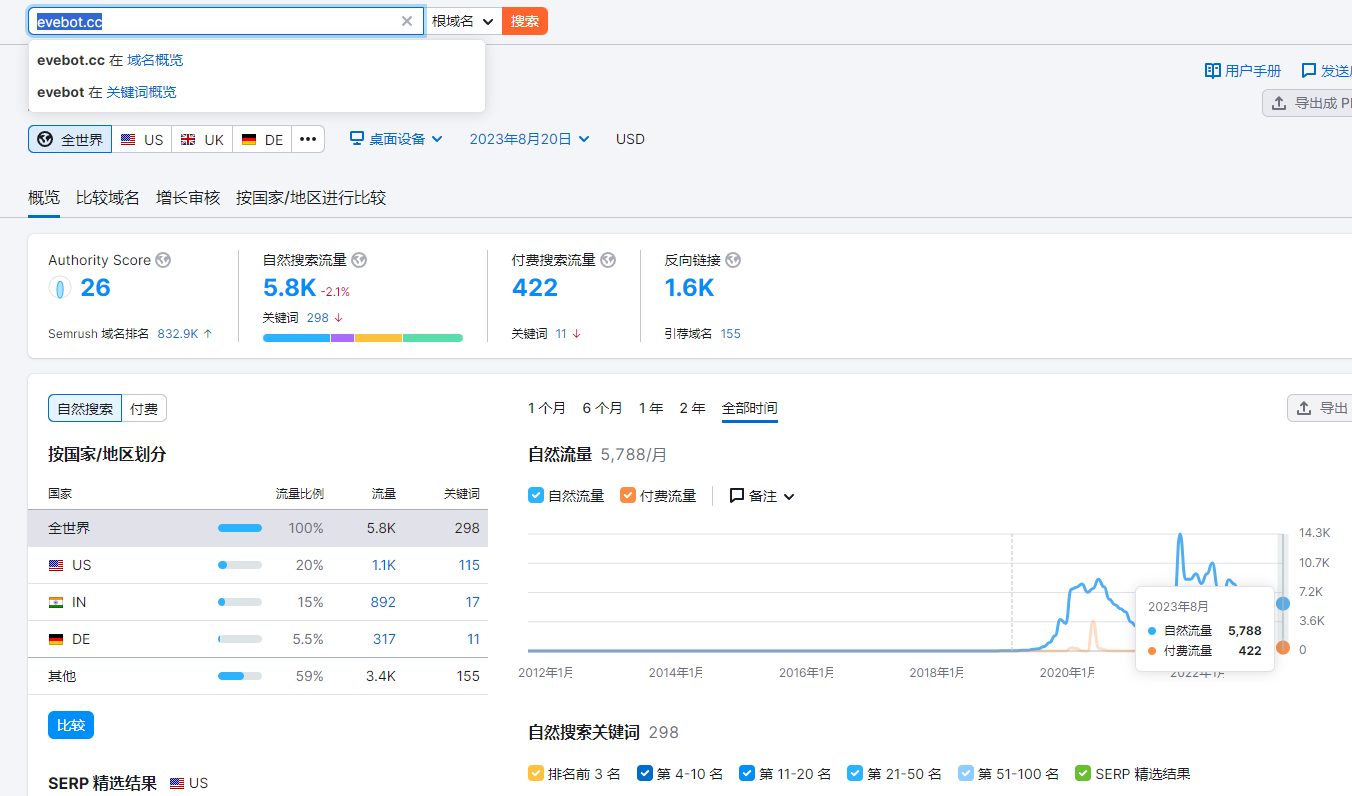The width and height of the screenshot is (1352, 796).
Task: Click the Authority Score circular gauge
Action: [x=60, y=289]
